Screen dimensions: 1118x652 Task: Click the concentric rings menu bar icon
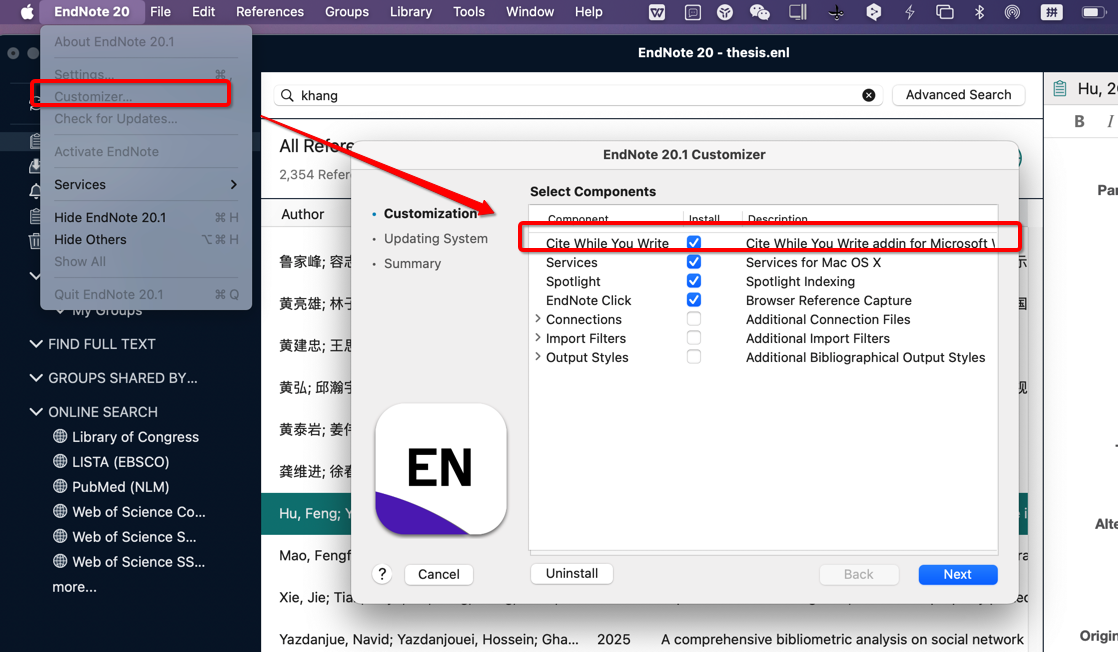tap(1012, 12)
